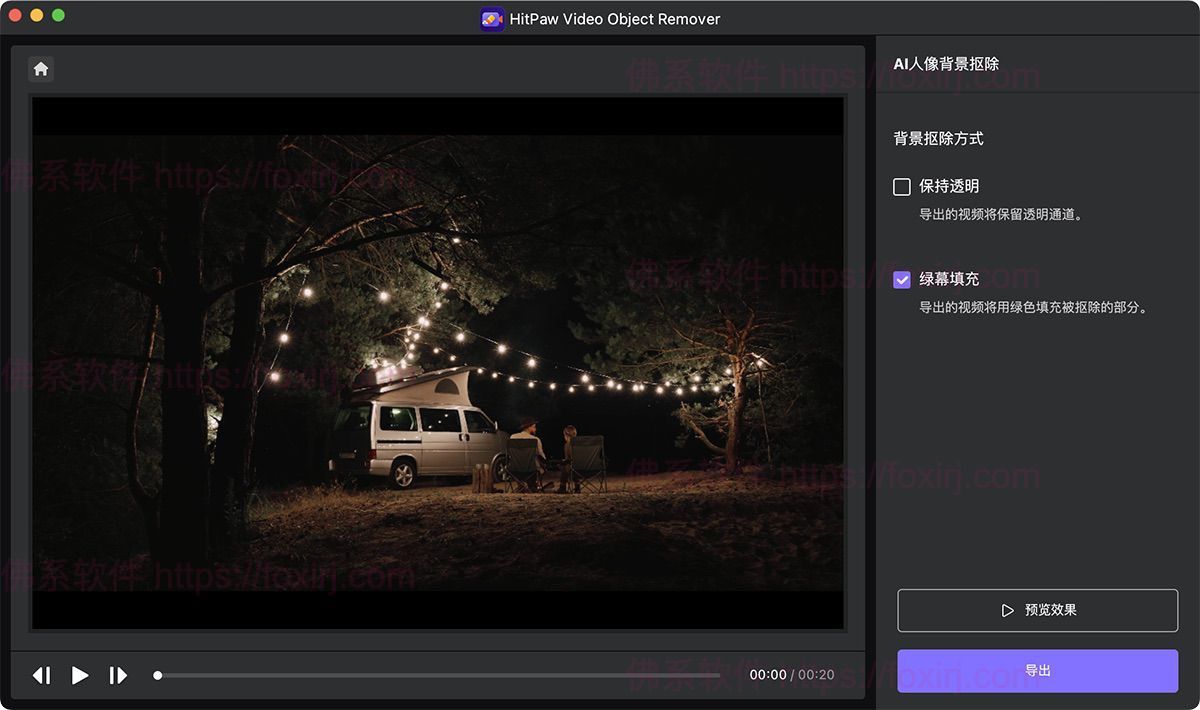This screenshot has height=710, width=1200.
Task: Click the 绿幕填充 option label text
Action: (949, 280)
